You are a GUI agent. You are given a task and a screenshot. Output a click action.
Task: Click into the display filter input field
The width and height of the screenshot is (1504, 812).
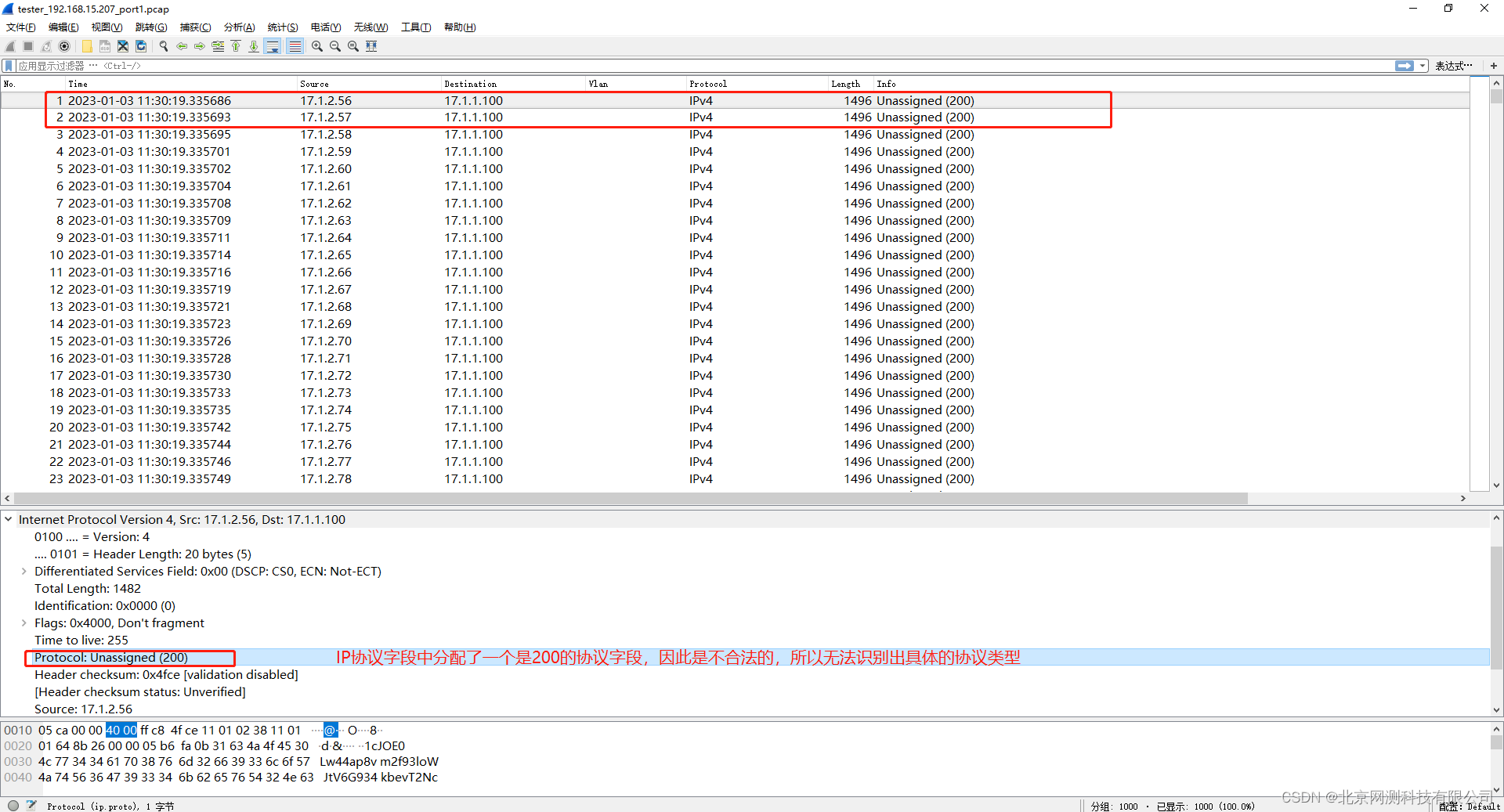click(x=705, y=66)
